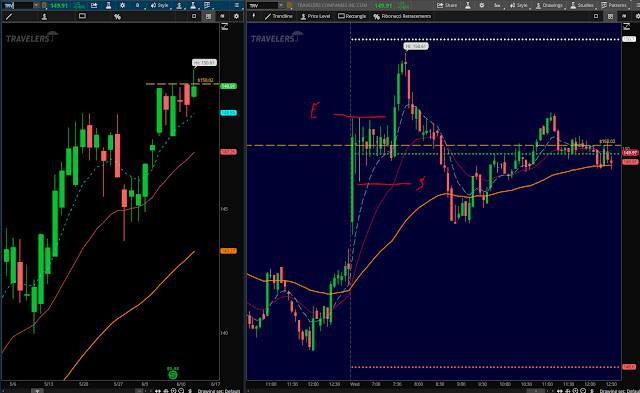Maximize the right chart with expand icon
Viewport: 640px width, 393px height.
pos(627,27)
